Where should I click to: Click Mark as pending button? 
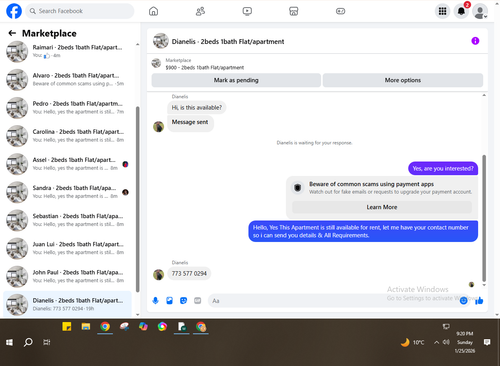236,80
